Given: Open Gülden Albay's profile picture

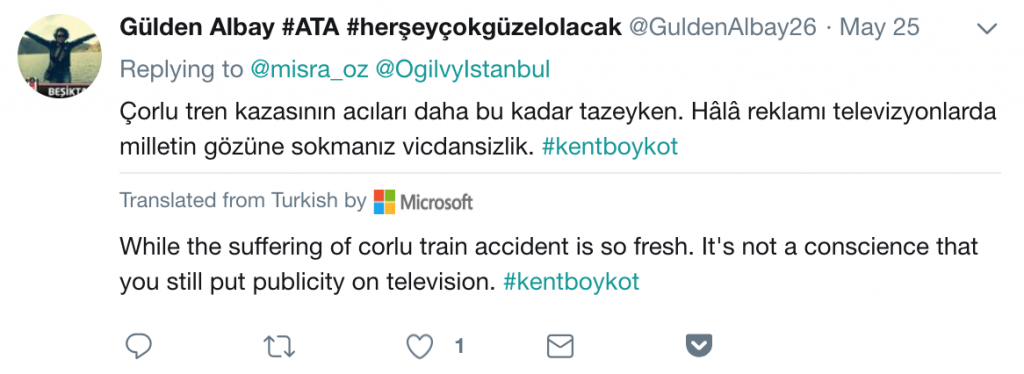Looking at the screenshot, I should tap(59, 56).
